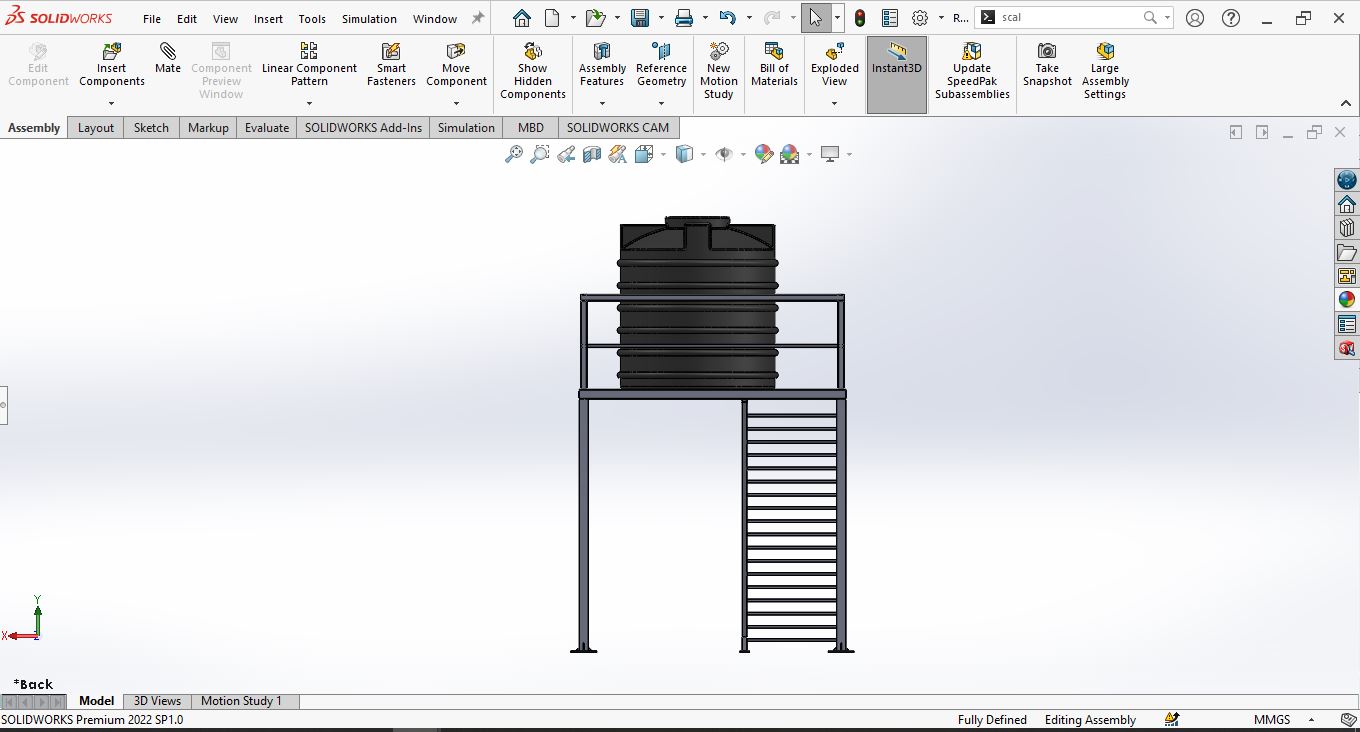This screenshot has width=1360, height=732.
Task: Expand Insert Components dropdown arrow
Action: point(112,103)
